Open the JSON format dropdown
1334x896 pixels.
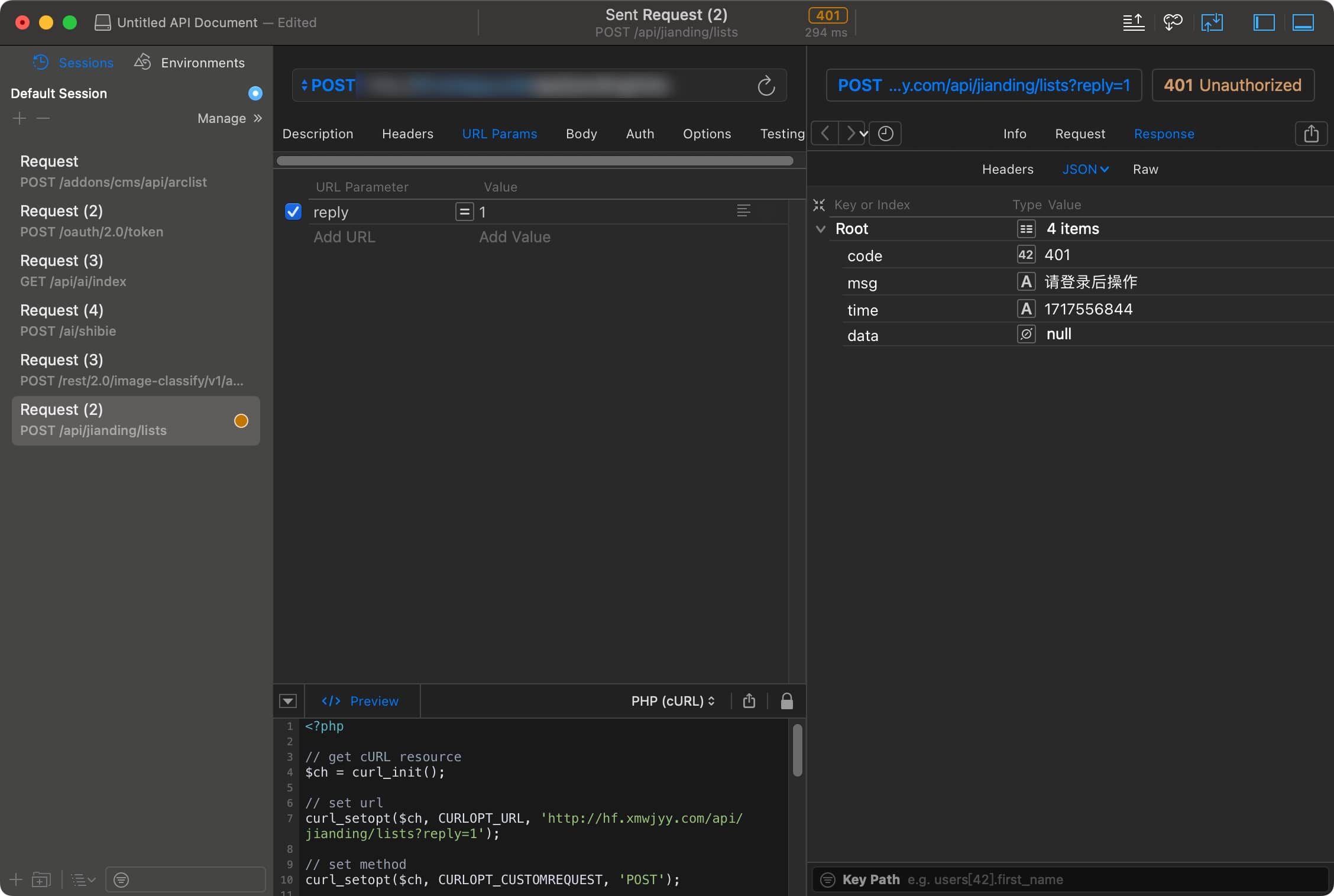pyautogui.click(x=1085, y=169)
